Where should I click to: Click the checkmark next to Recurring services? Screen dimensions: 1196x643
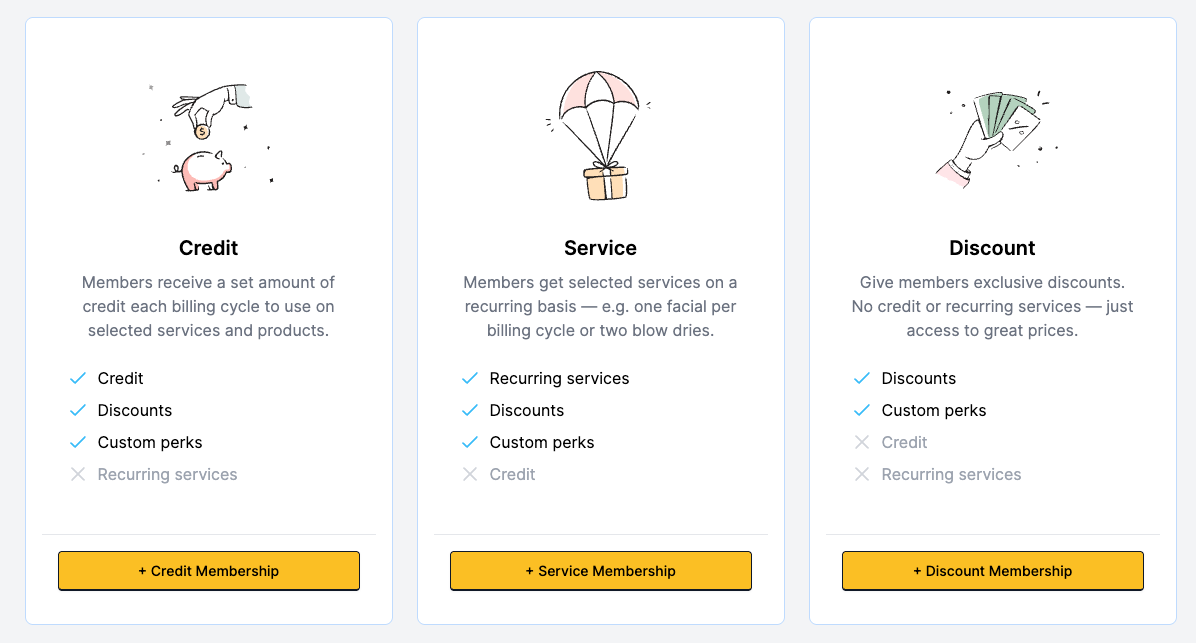(470, 378)
